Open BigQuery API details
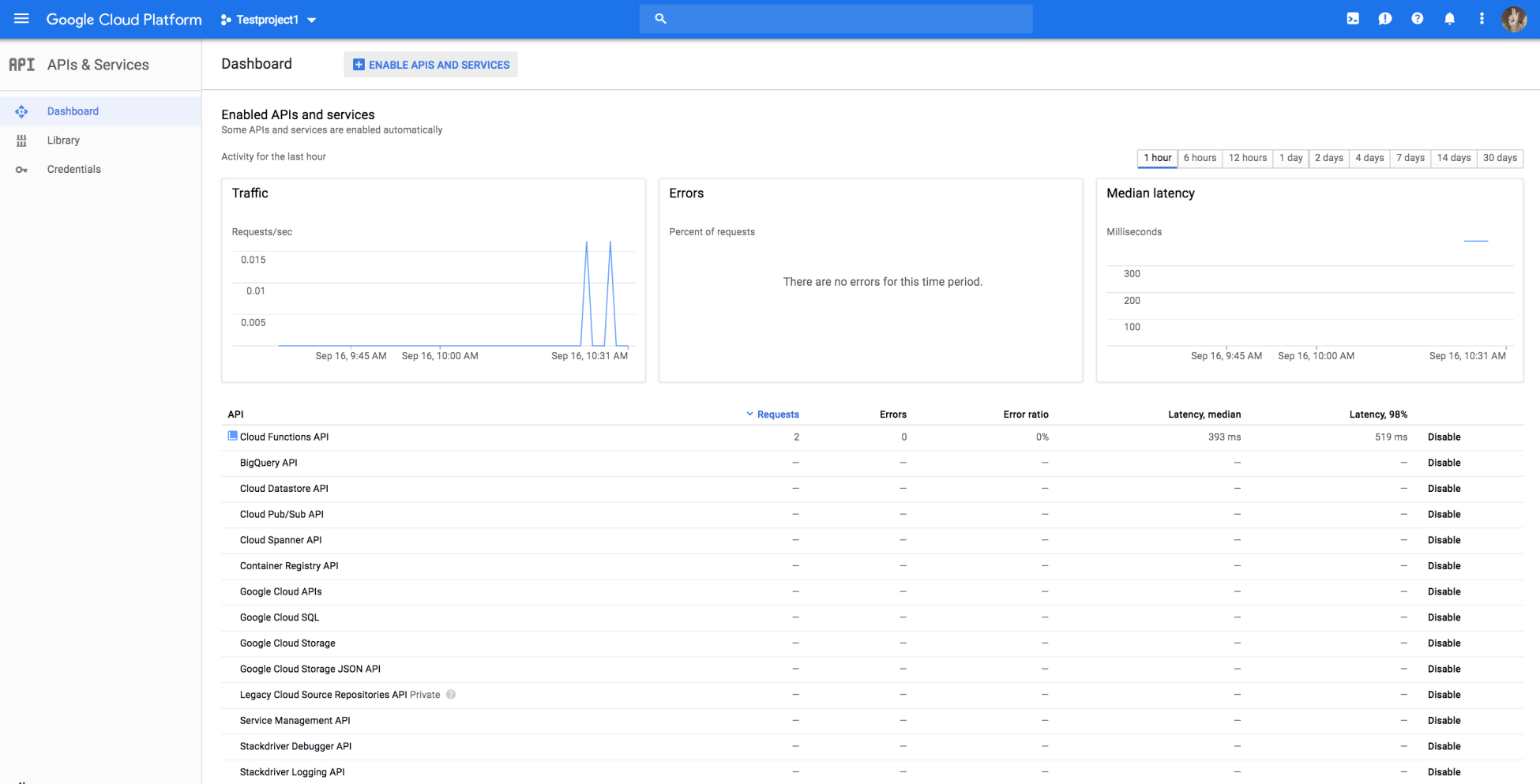Viewport: 1540px width, 784px height. [269, 463]
